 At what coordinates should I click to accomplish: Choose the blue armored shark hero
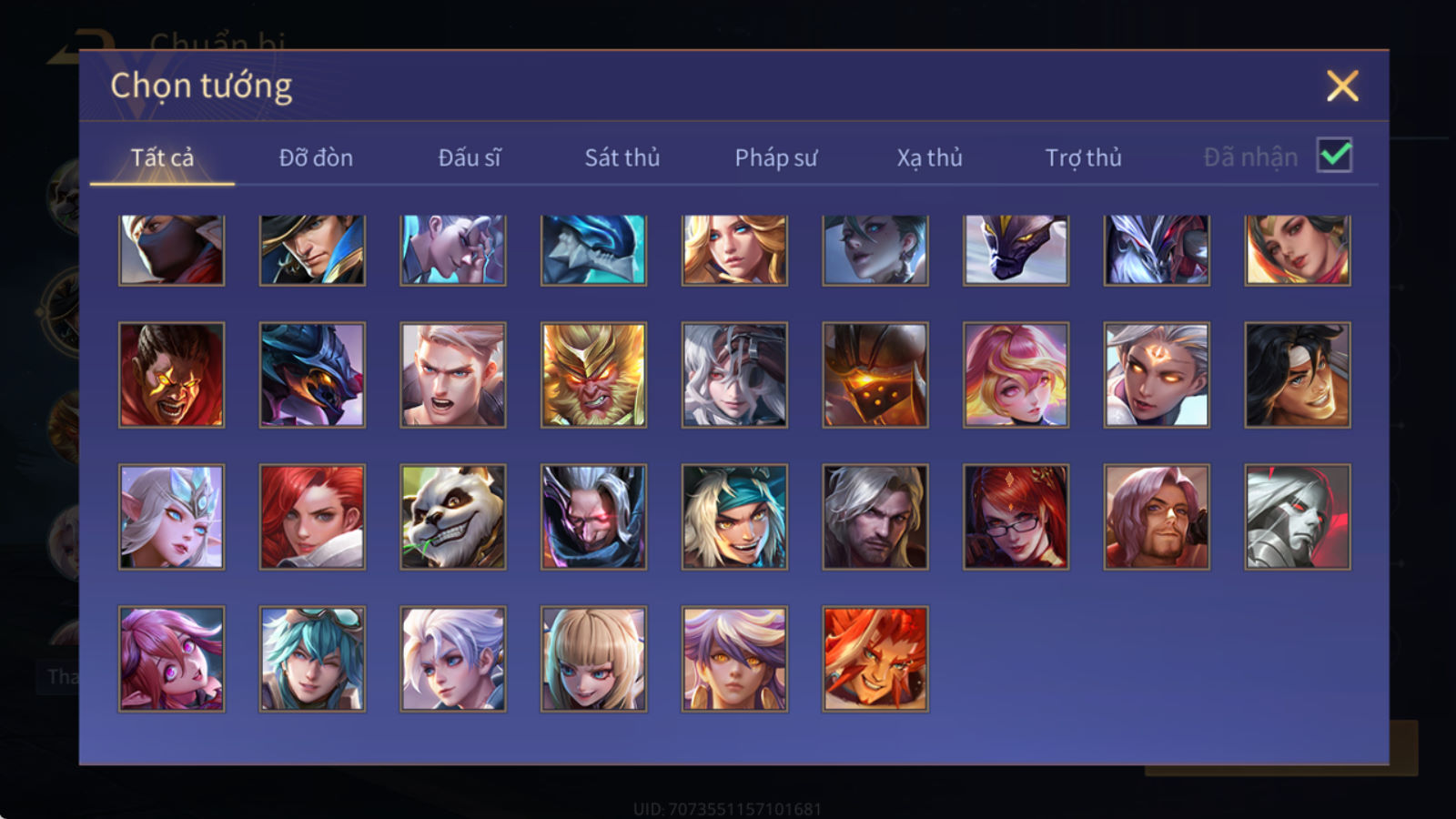coord(593,250)
